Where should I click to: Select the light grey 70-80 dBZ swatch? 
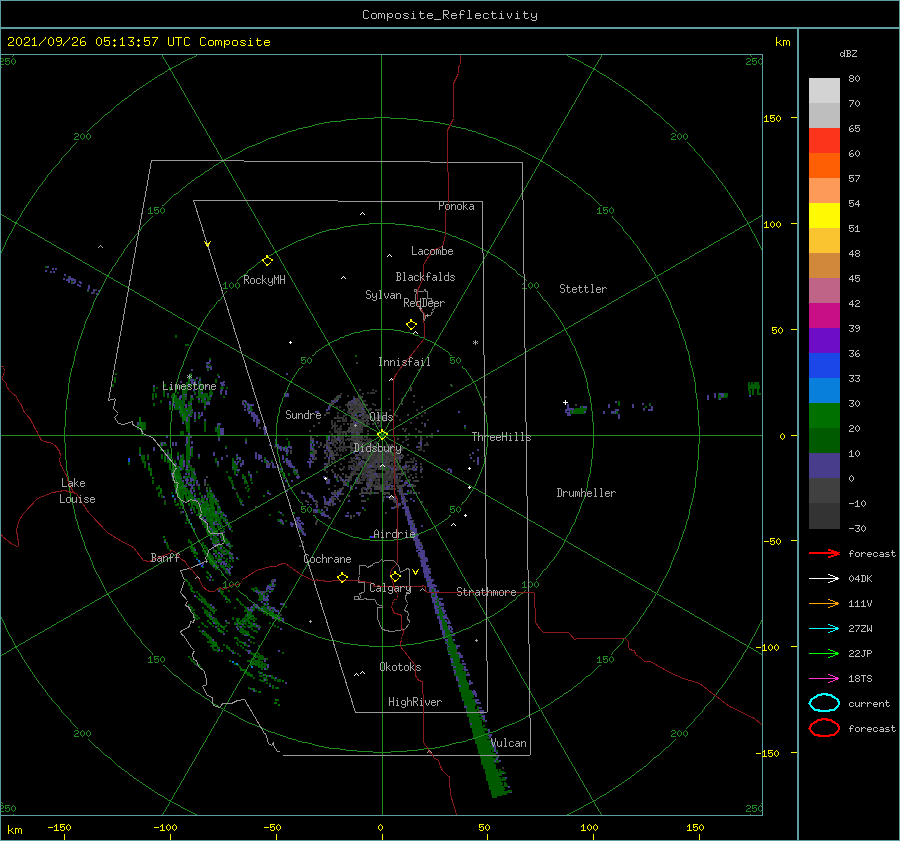click(824, 90)
